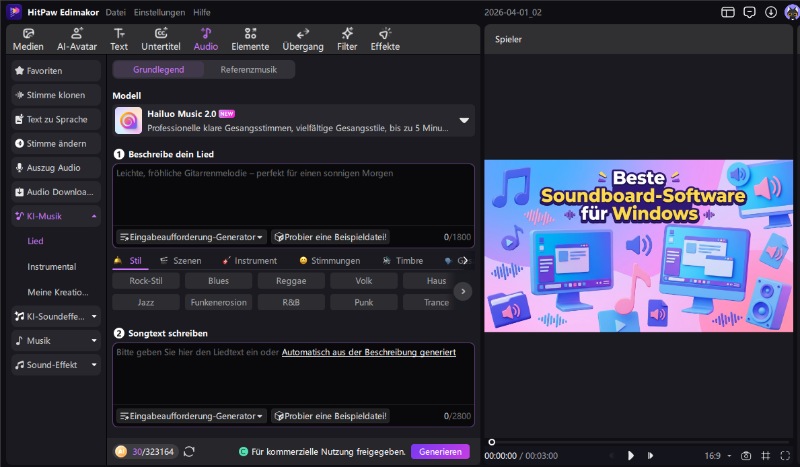The image size is (800, 467).
Task: Open the Datei menu
Action: pyautogui.click(x=116, y=12)
